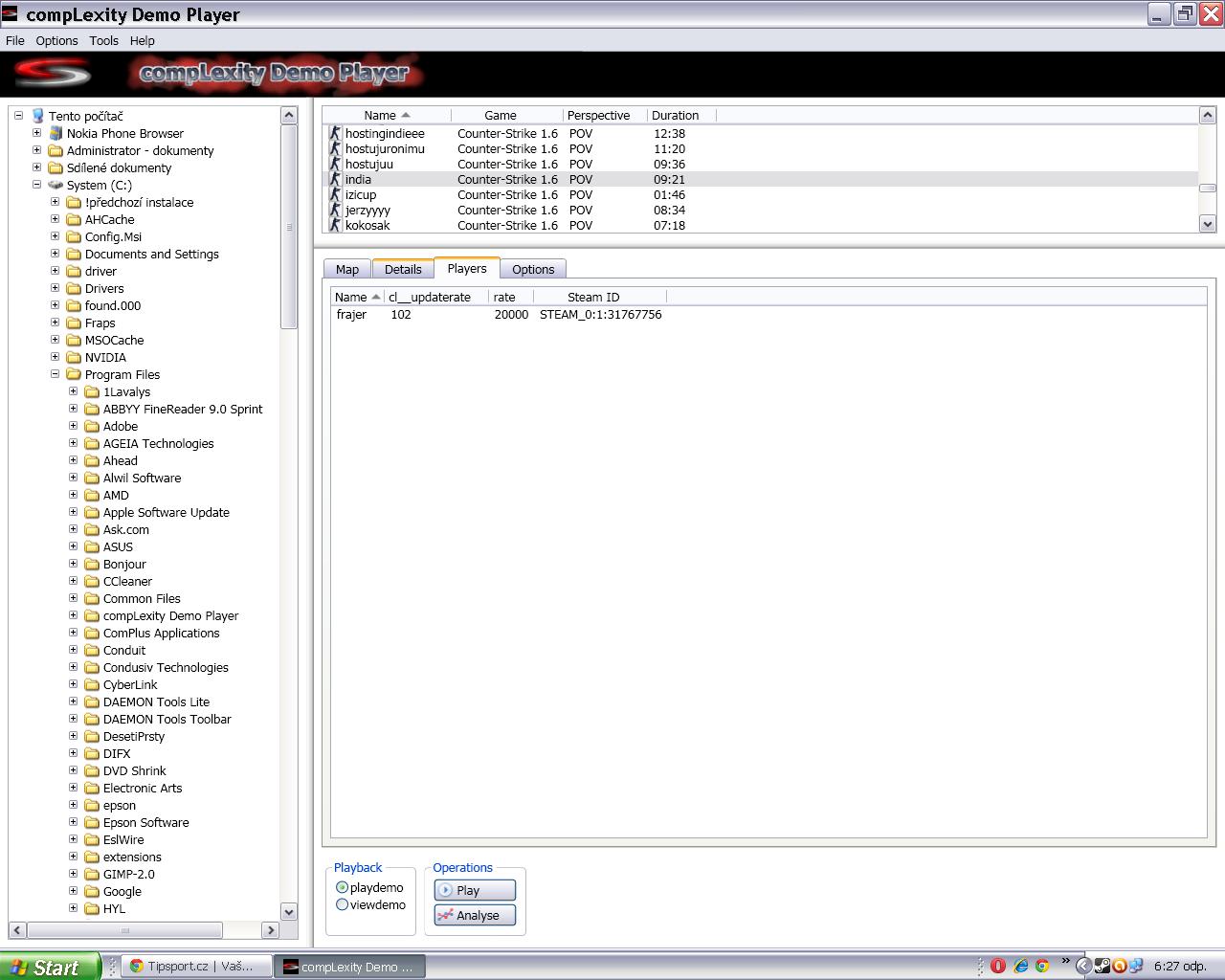
Task: Open the File menu
Action: coord(15,40)
